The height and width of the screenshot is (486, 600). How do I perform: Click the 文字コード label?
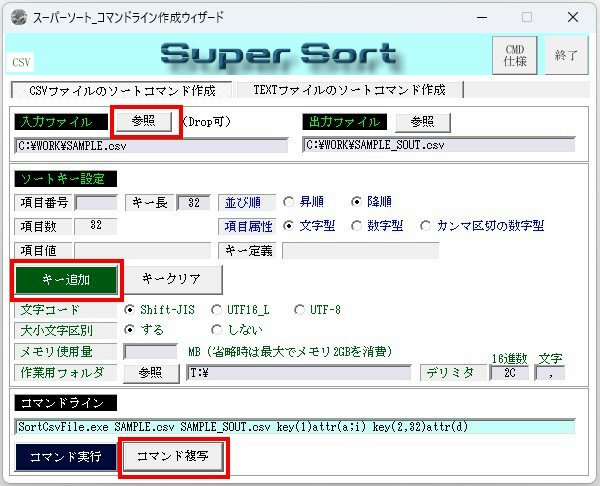pos(65,310)
